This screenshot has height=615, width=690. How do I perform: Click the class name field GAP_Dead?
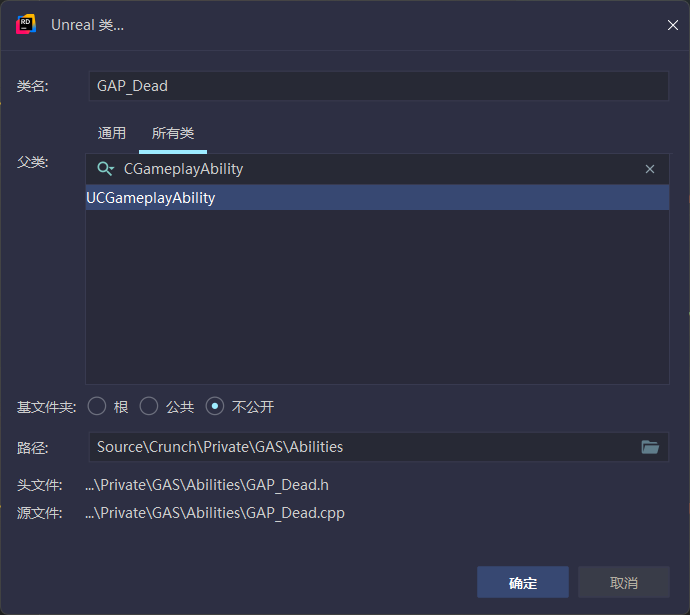coord(379,86)
